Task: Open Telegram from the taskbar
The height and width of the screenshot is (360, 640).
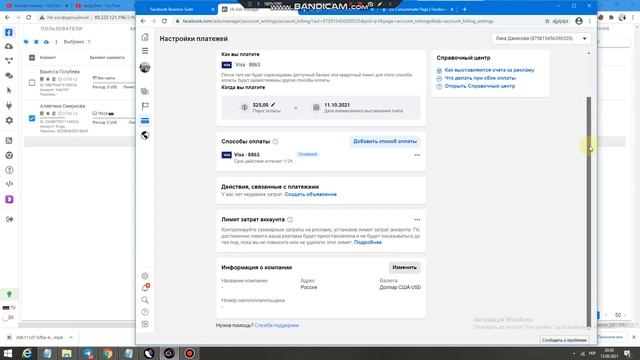Action: point(88,353)
